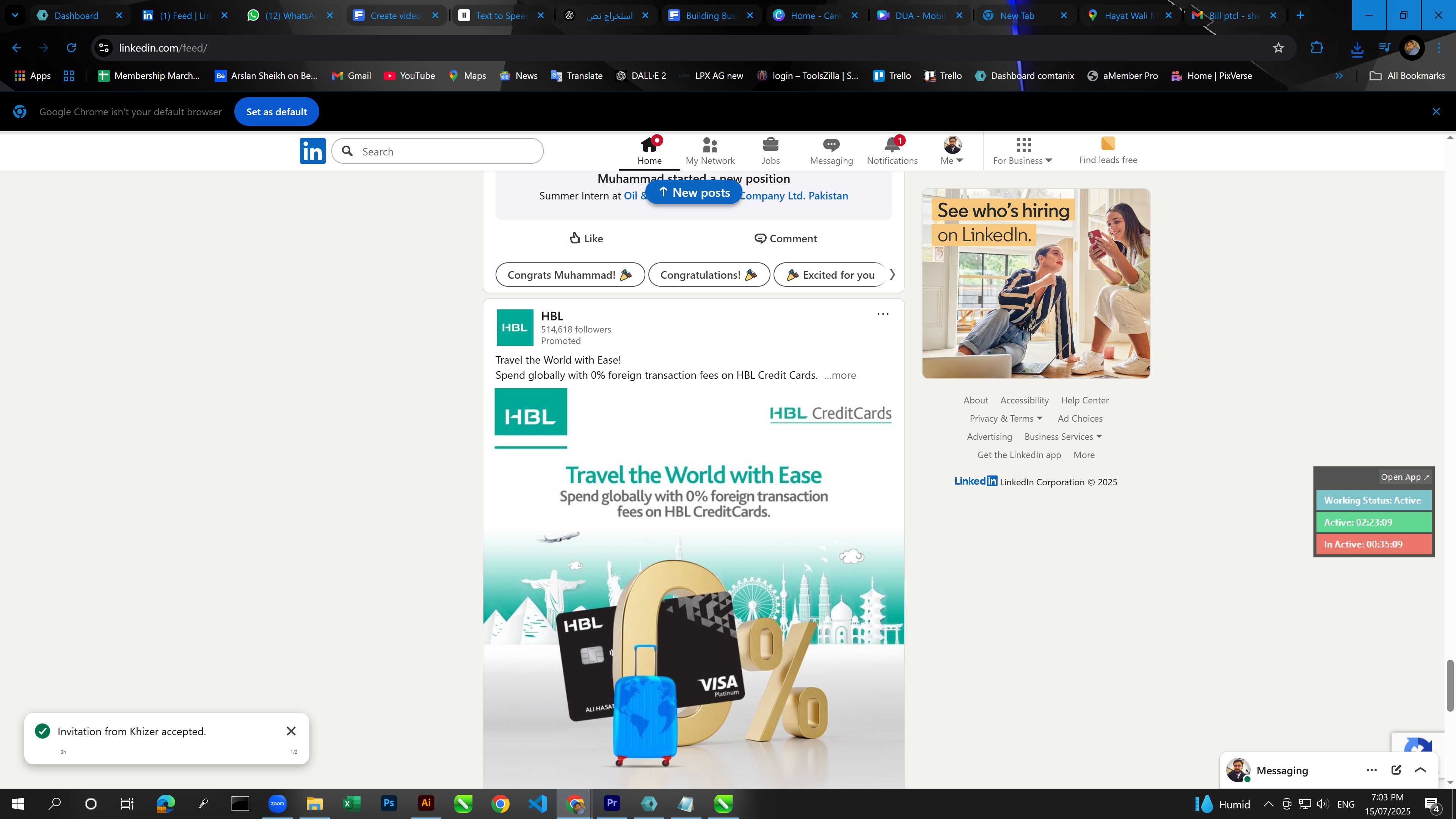Click Open App in time tracker widget
1456x819 pixels.
[x=1404, y=477]
